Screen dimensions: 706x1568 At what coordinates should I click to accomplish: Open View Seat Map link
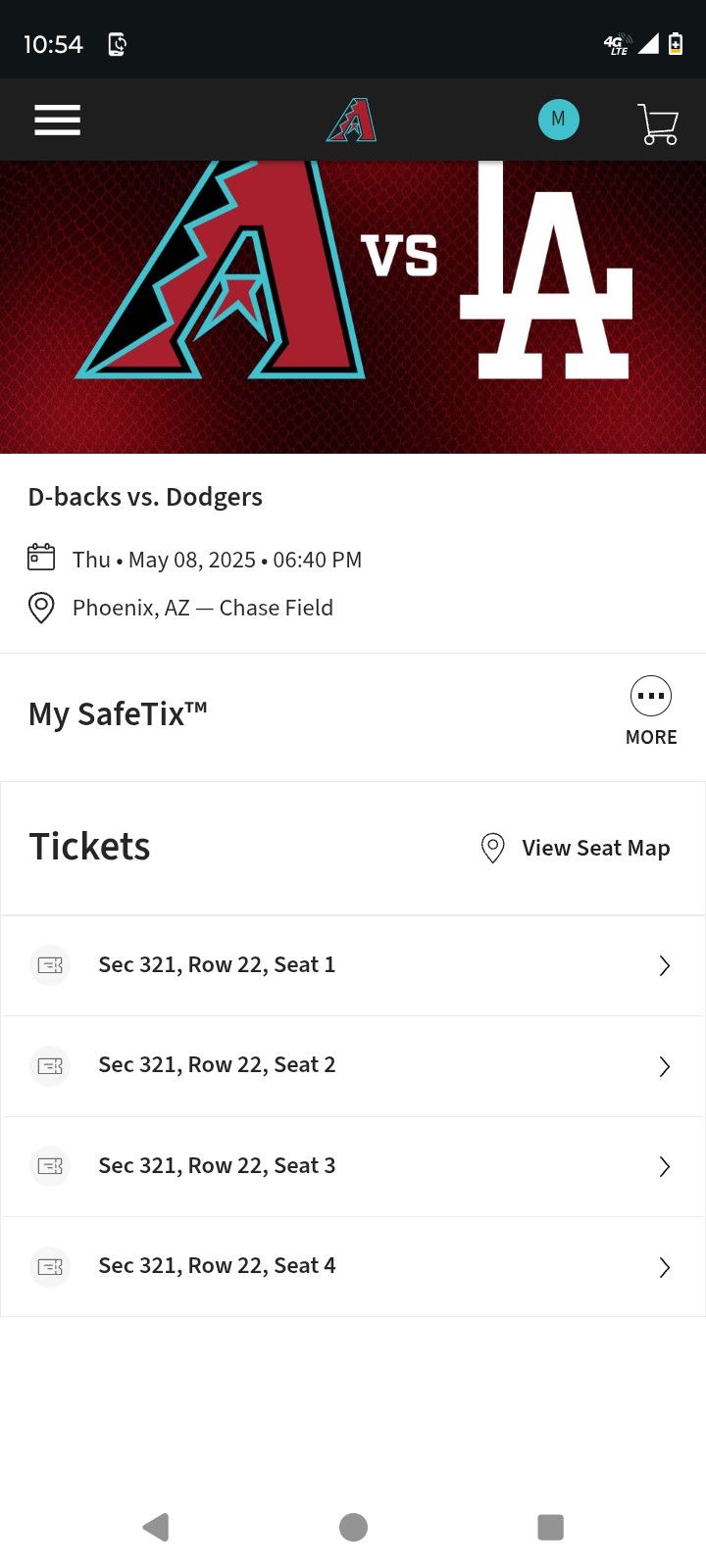pyautogui.click(x=577, y=848)
